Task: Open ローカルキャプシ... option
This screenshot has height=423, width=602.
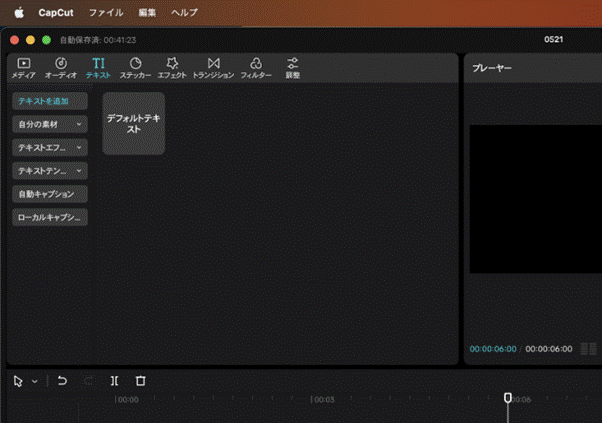Action: [x=50, y=217]
